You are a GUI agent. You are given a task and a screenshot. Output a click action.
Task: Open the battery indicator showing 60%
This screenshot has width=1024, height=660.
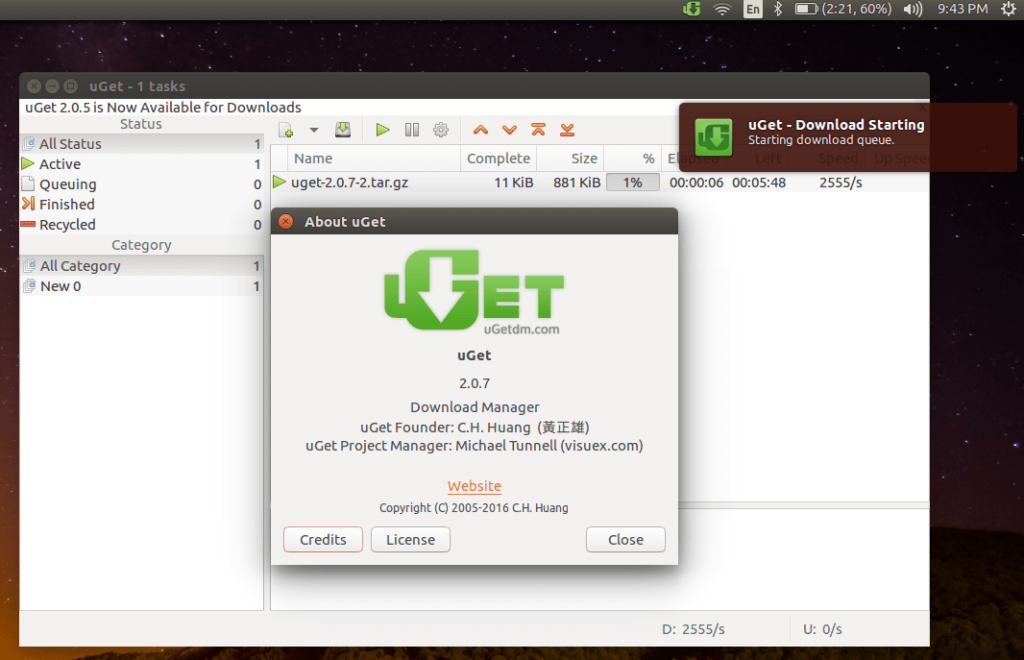tap(842, 9)
